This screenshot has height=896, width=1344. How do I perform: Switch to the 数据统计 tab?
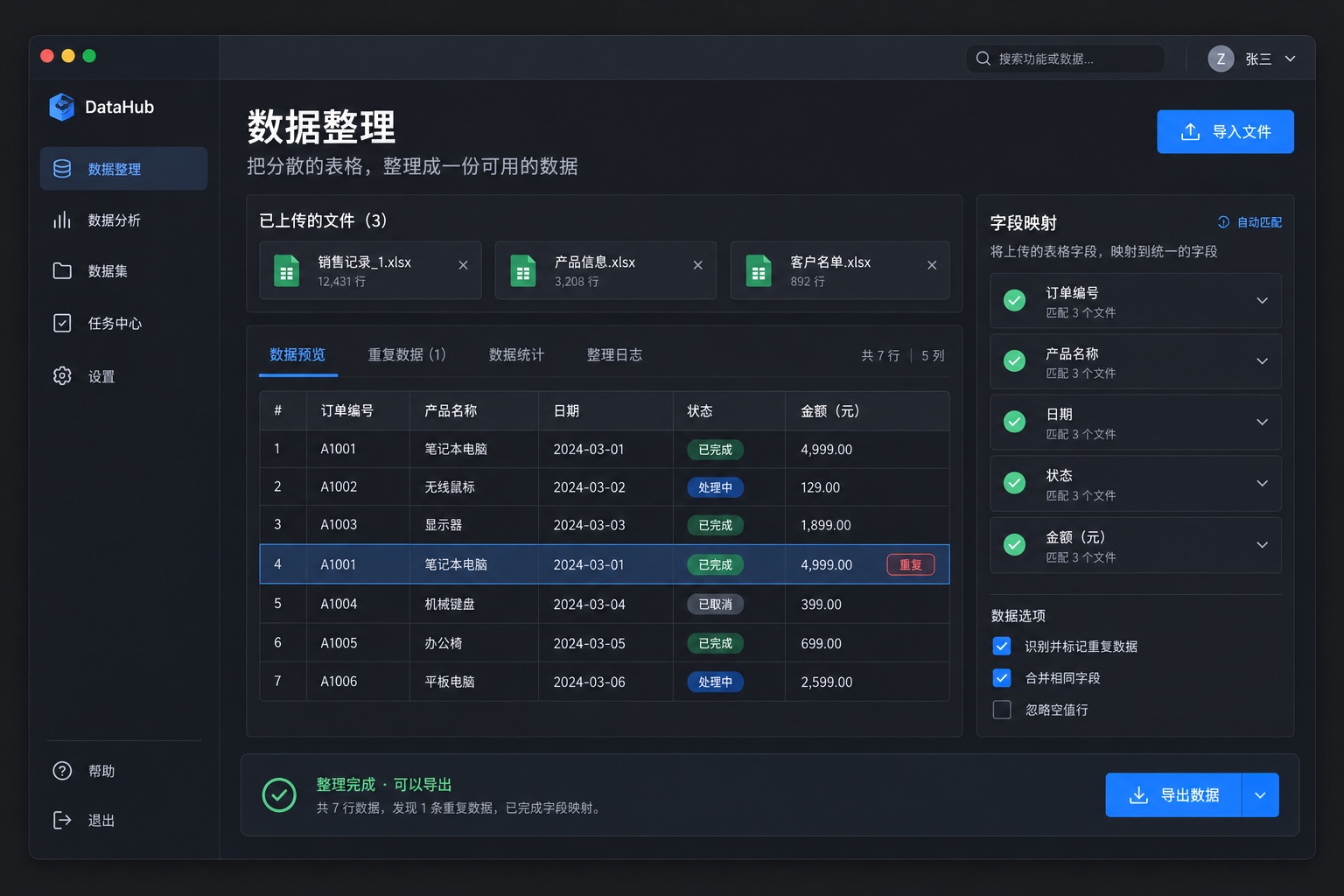[x=516, y=354]
